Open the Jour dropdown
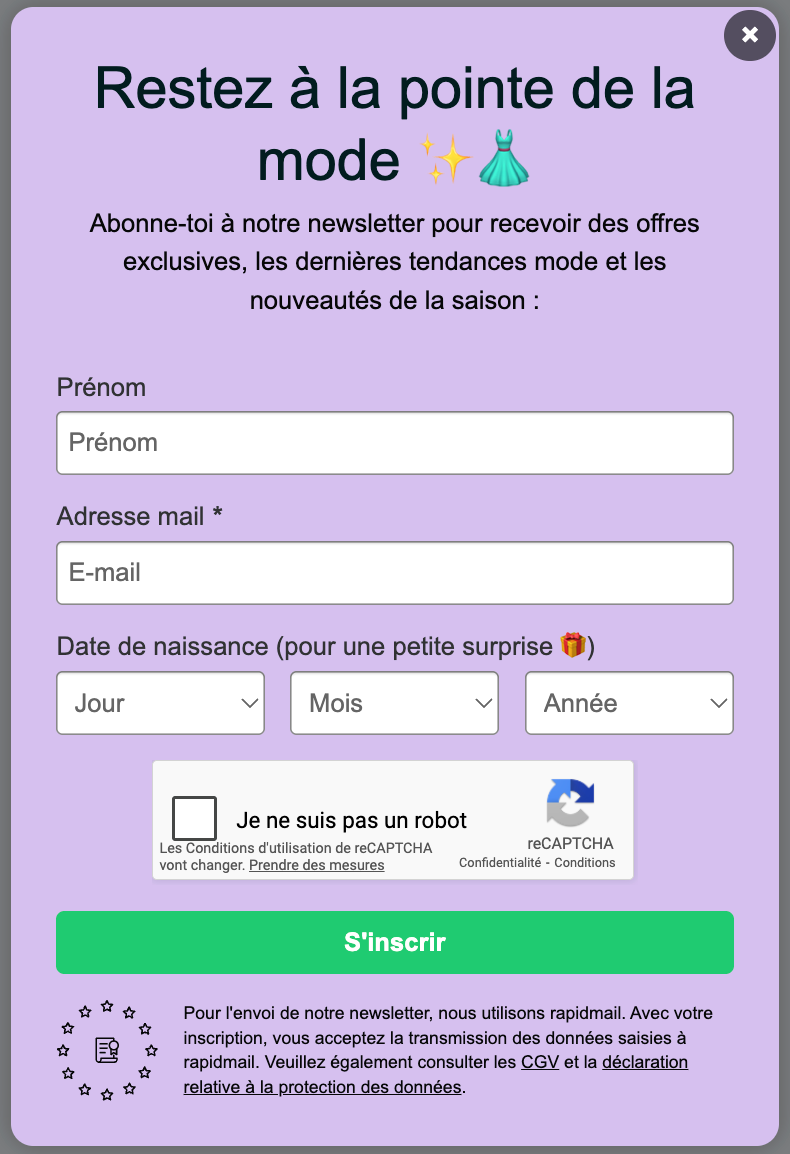This screenshot has height=1154, width=790. coord(161,703)
